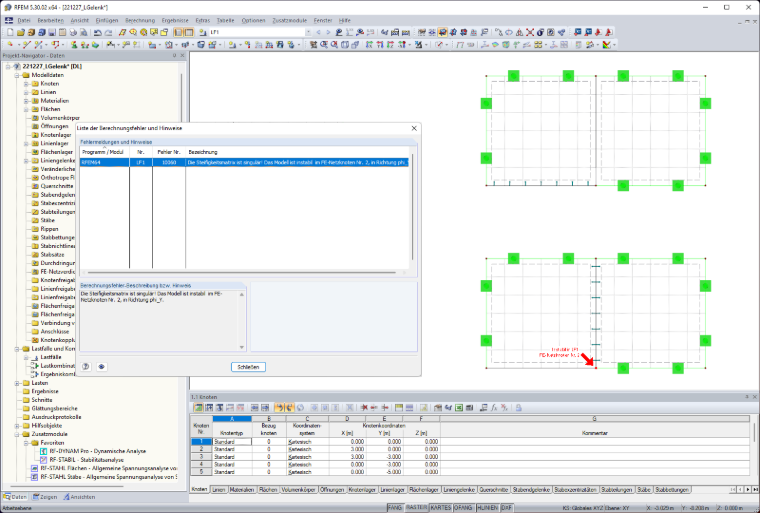Close the Berechnungsfehler list dialog with X
This screenshot has width=760, height=513.
(x=414, y=128)
